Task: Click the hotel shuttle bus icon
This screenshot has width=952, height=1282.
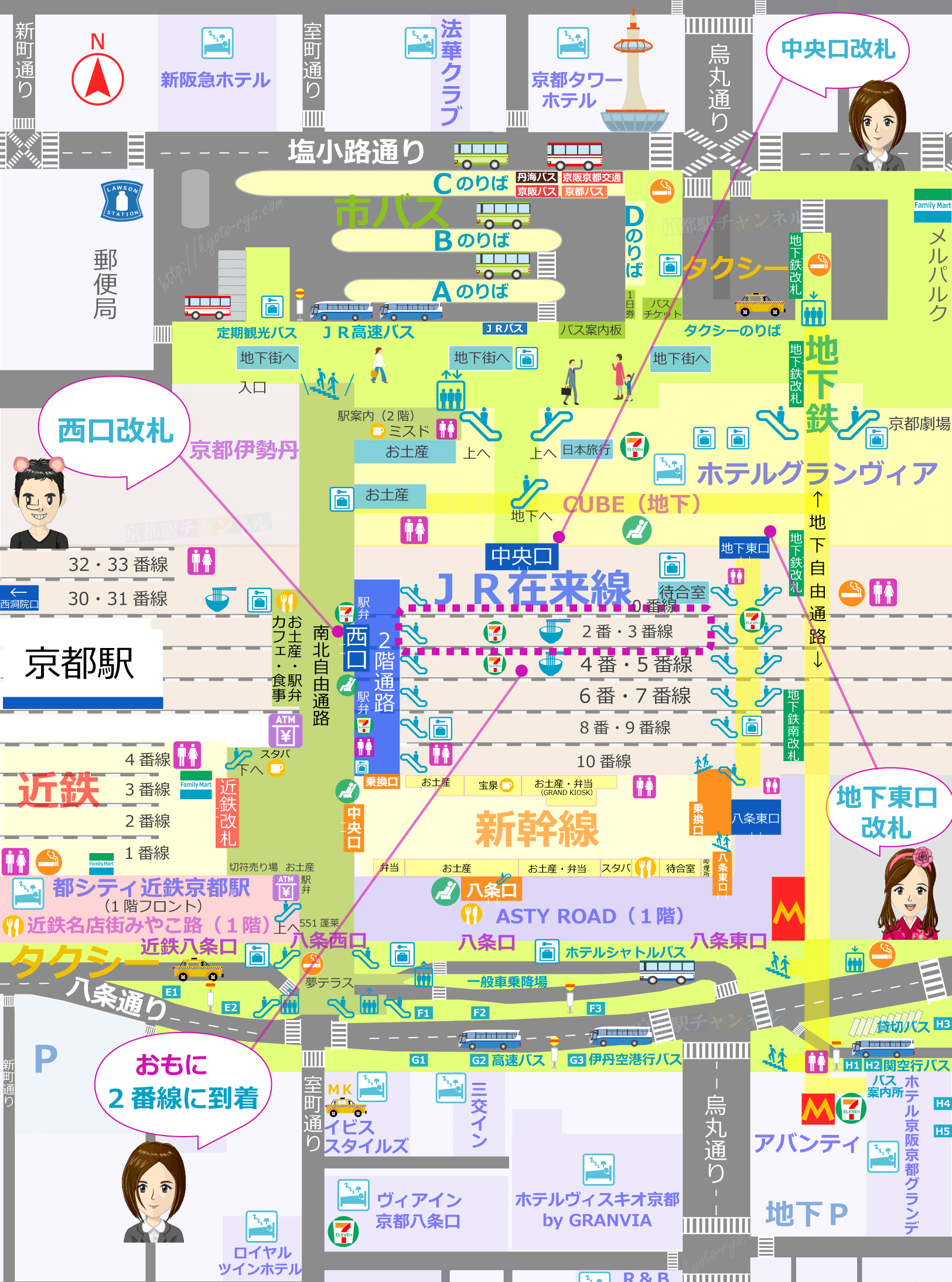Action: coord(667,972)
